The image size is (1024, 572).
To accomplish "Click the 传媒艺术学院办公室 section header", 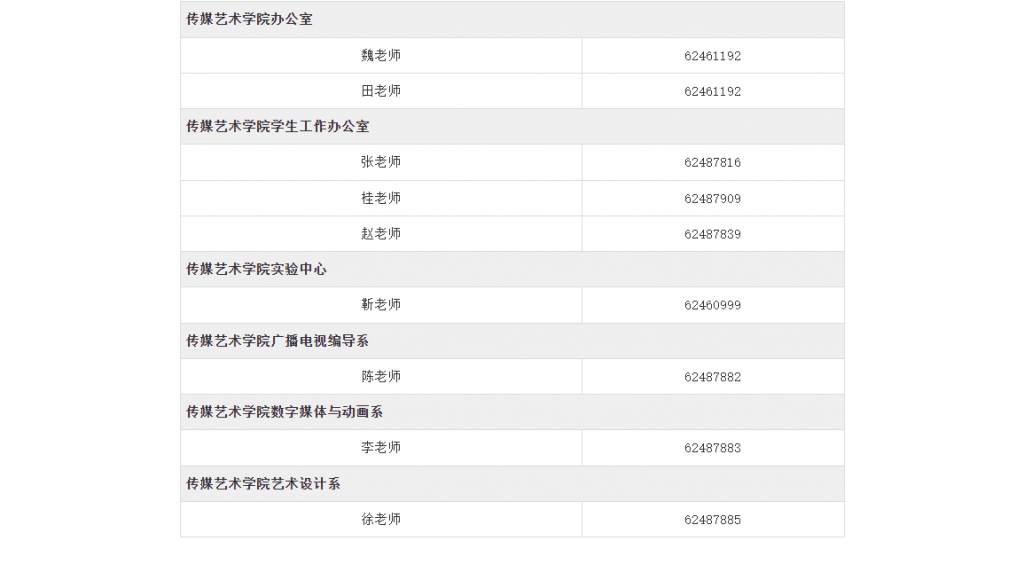I will tap(249, 19).
